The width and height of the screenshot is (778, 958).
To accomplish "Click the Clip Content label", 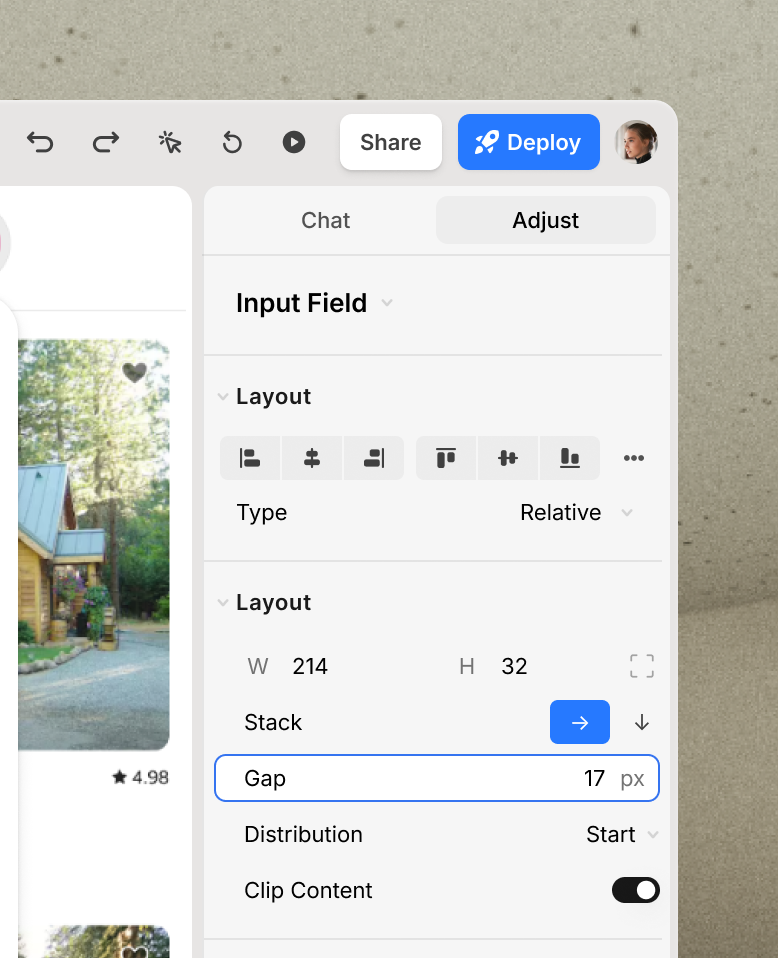I will [308, 891].
